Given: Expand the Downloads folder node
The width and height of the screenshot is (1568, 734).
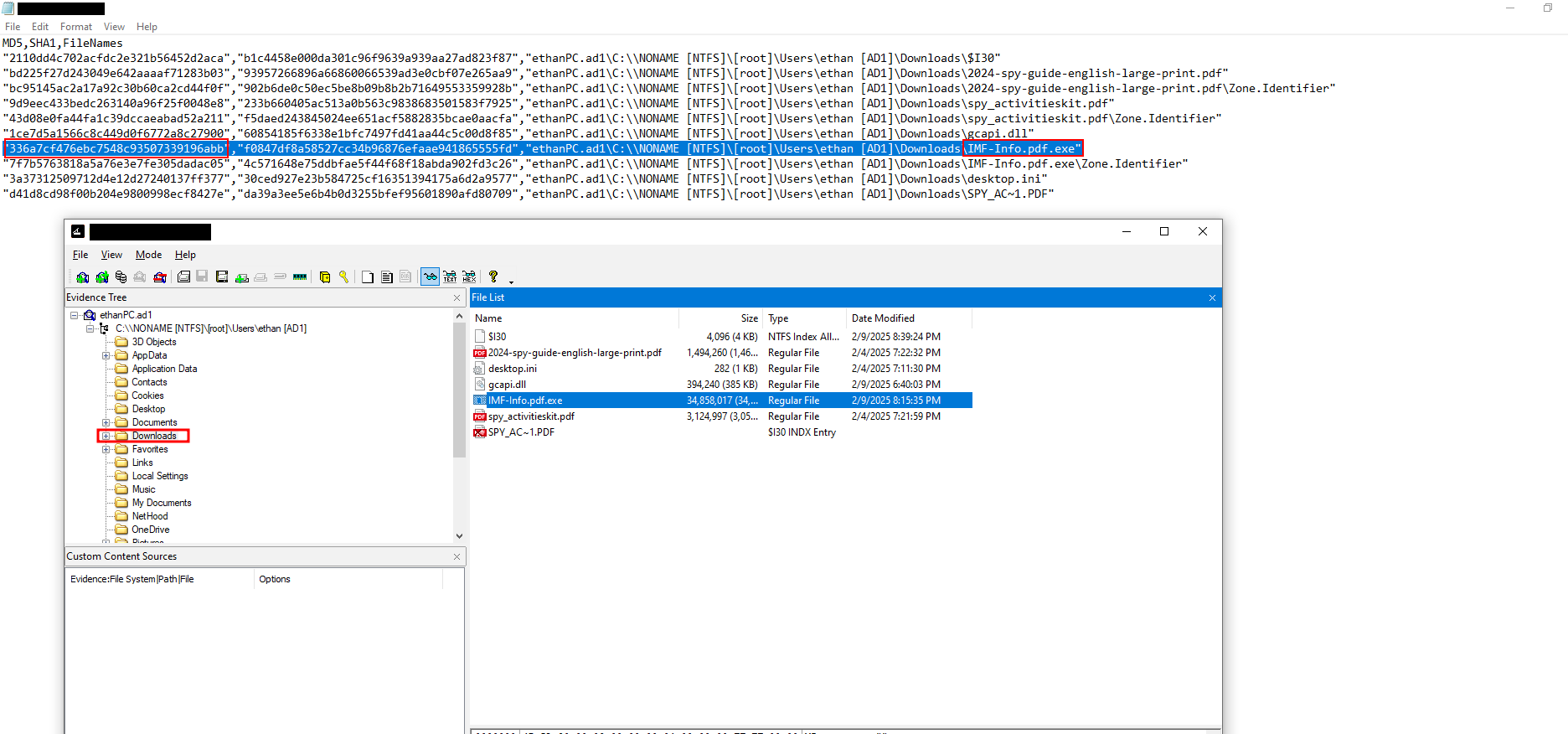Looking at the screenshot, I should pyautogui.click(x=106, y=436).
